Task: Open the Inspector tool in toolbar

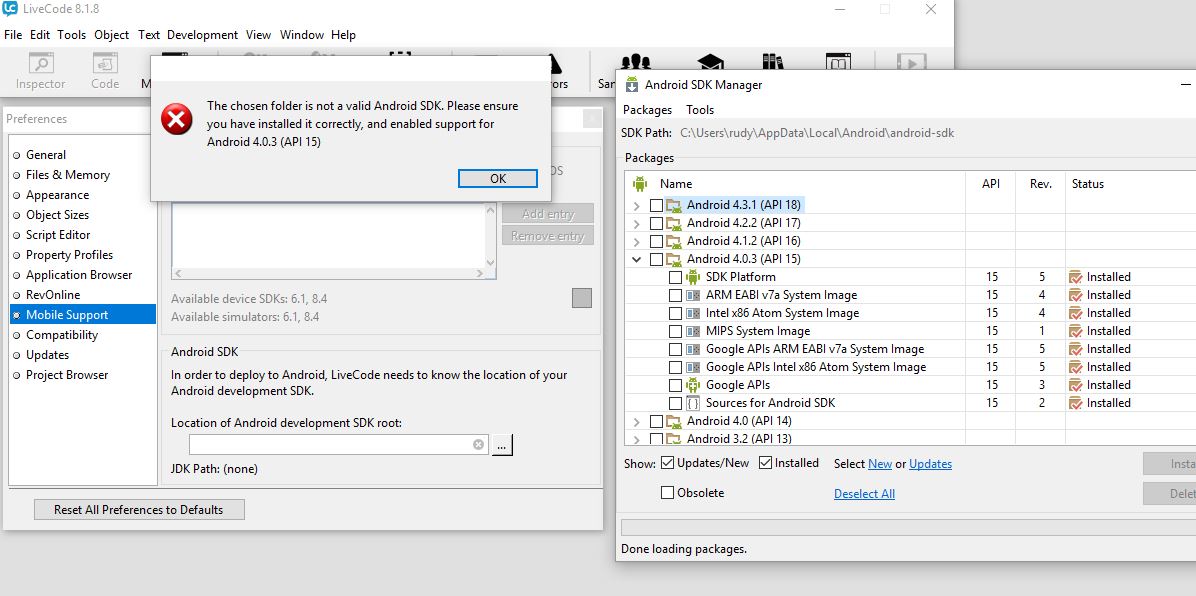Action: click(41, 72)
